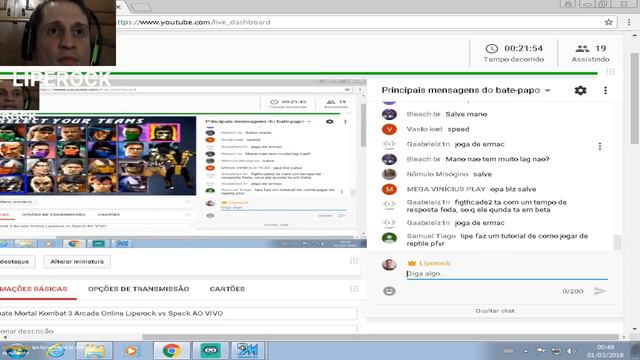Viewport: 640px width, 360px height.
Task: Open Chrome's three-dot menu
Action: click(x=629, y=22)
